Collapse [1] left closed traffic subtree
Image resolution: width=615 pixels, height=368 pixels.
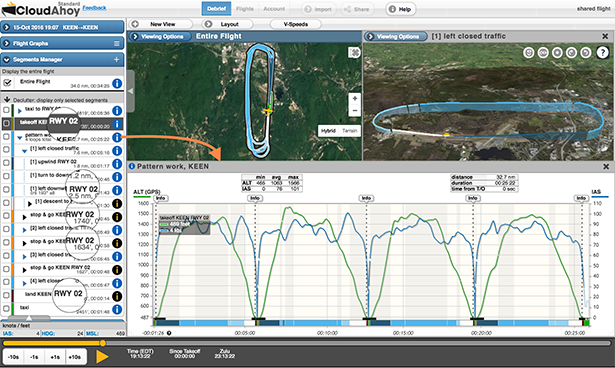[x=24, y=151]
